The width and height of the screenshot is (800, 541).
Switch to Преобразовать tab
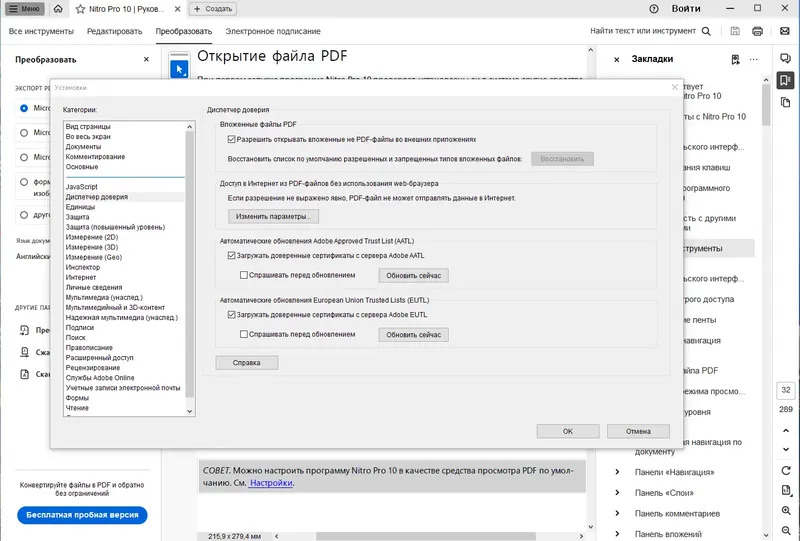184,31
